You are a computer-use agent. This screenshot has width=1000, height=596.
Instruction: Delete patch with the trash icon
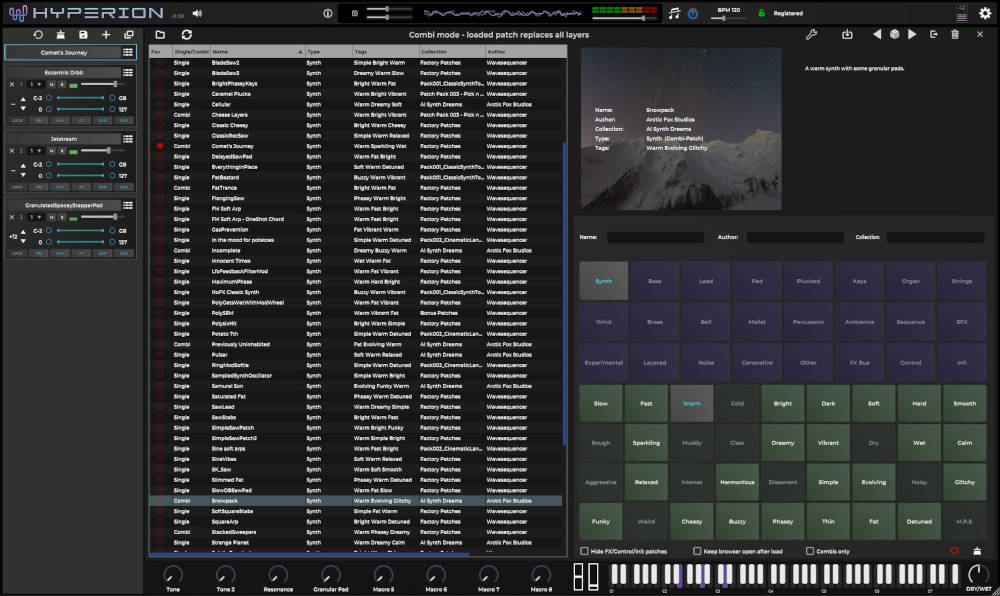(x=955, y=34)
